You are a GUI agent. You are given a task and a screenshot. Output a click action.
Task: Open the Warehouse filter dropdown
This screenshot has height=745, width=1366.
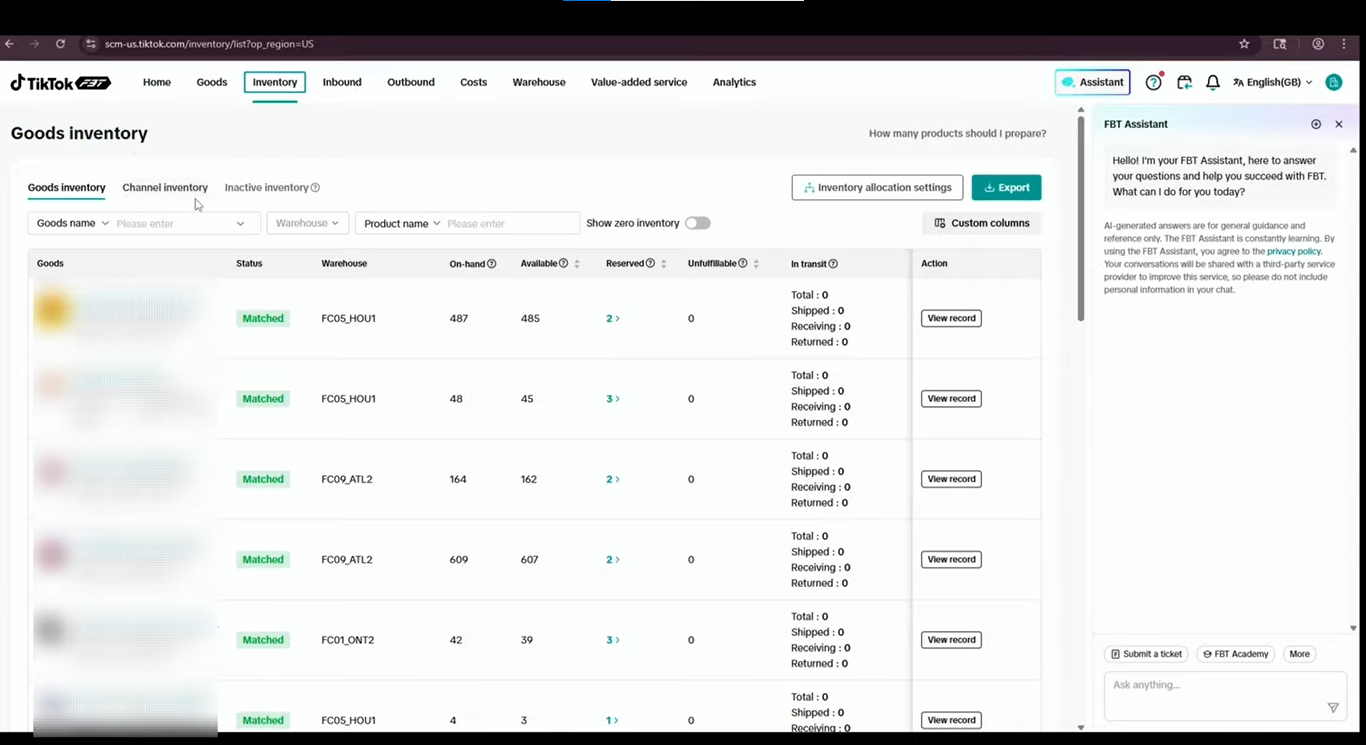tap(307, 223)
